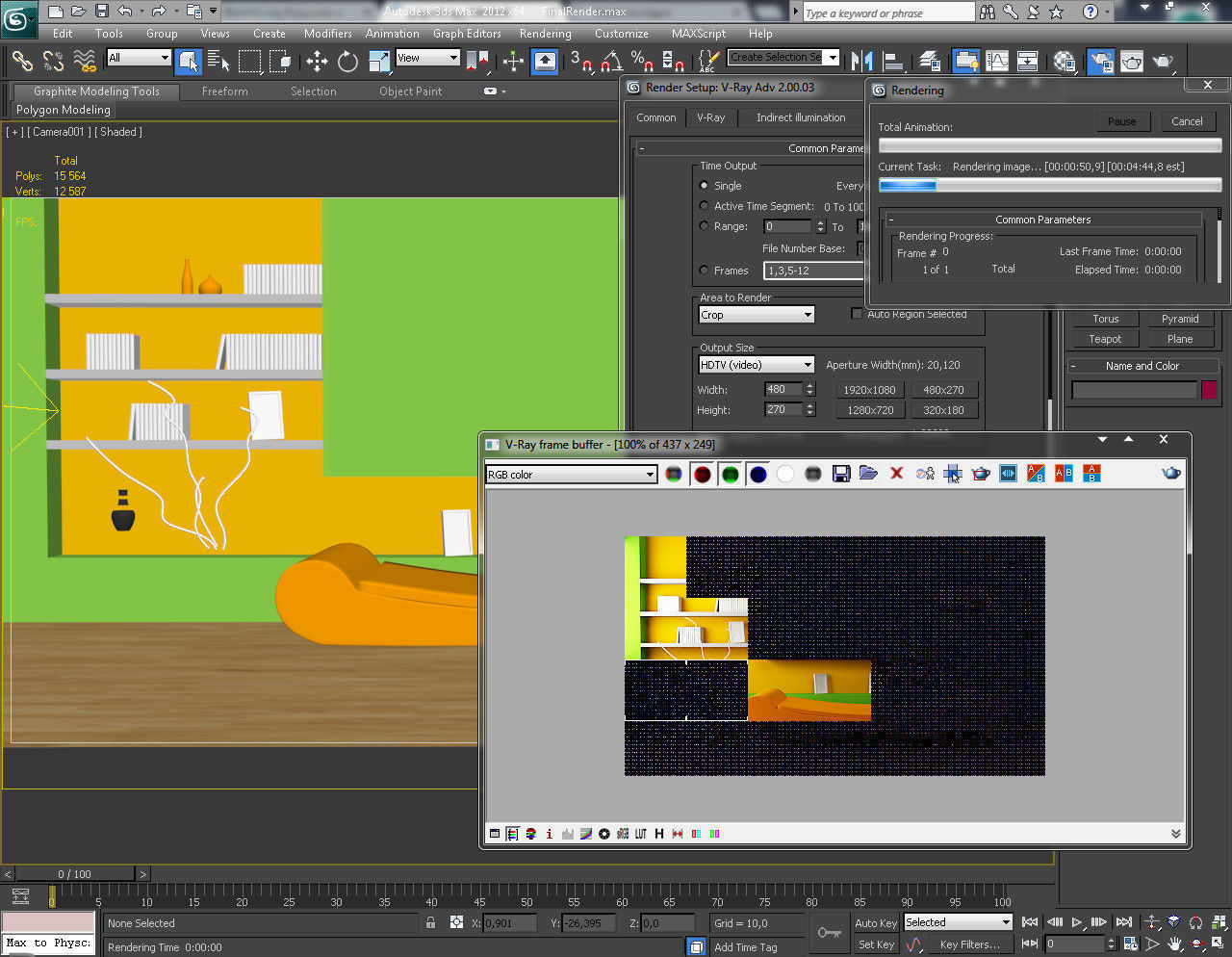Image resolution: width=1232 pixels, height=957 pixels.
Task: Choose the 1920x1080 output size preset
Action: (869, 390)
